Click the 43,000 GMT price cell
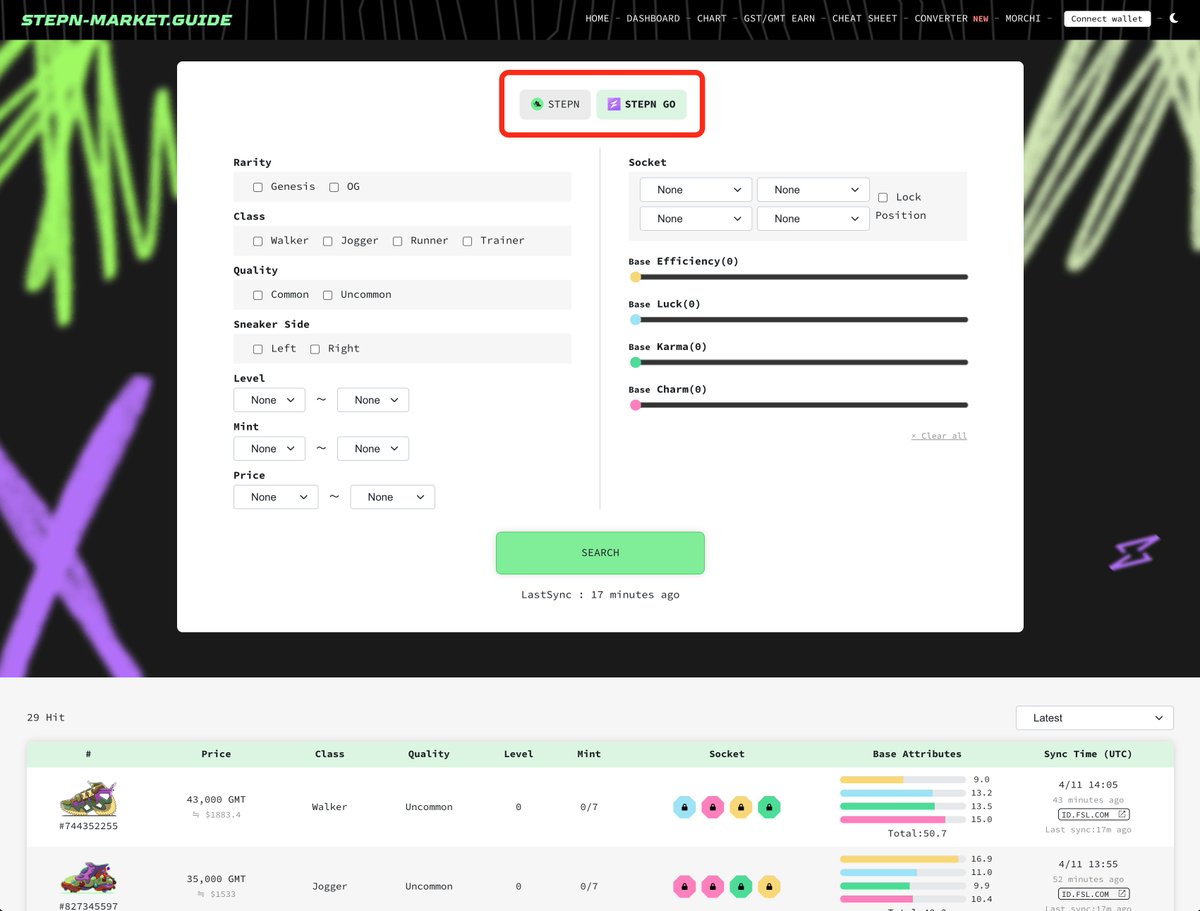The image size is (1200, 911). point(216,800)
